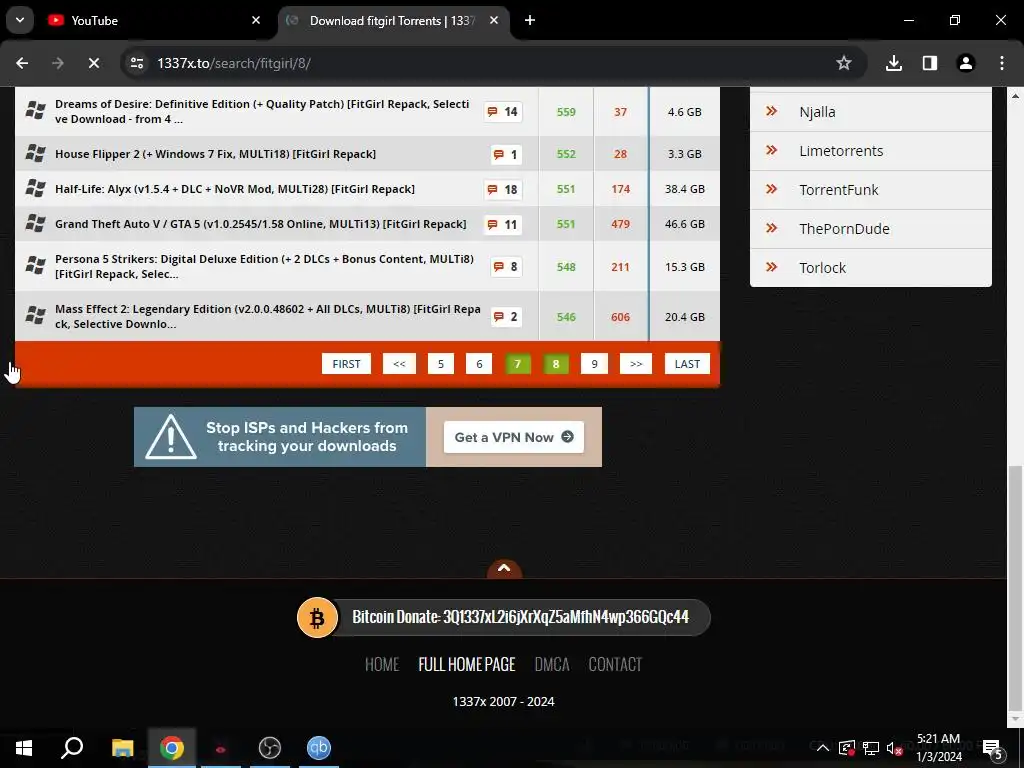This screenshot has height=768, width=1024.
Task: Open Windows taskbar search
Action: [72, 748]
